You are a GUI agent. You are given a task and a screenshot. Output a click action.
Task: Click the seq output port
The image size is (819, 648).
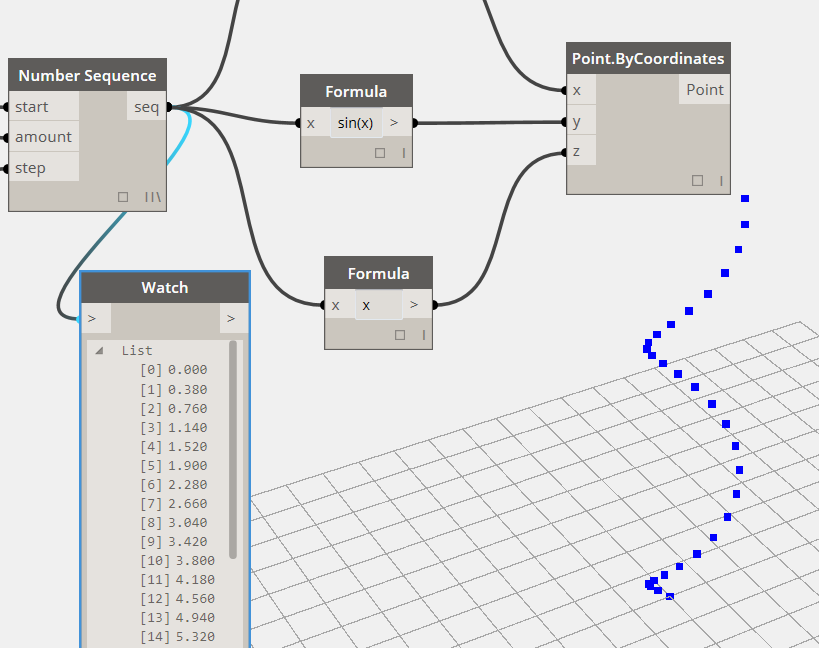coord(146,107)
